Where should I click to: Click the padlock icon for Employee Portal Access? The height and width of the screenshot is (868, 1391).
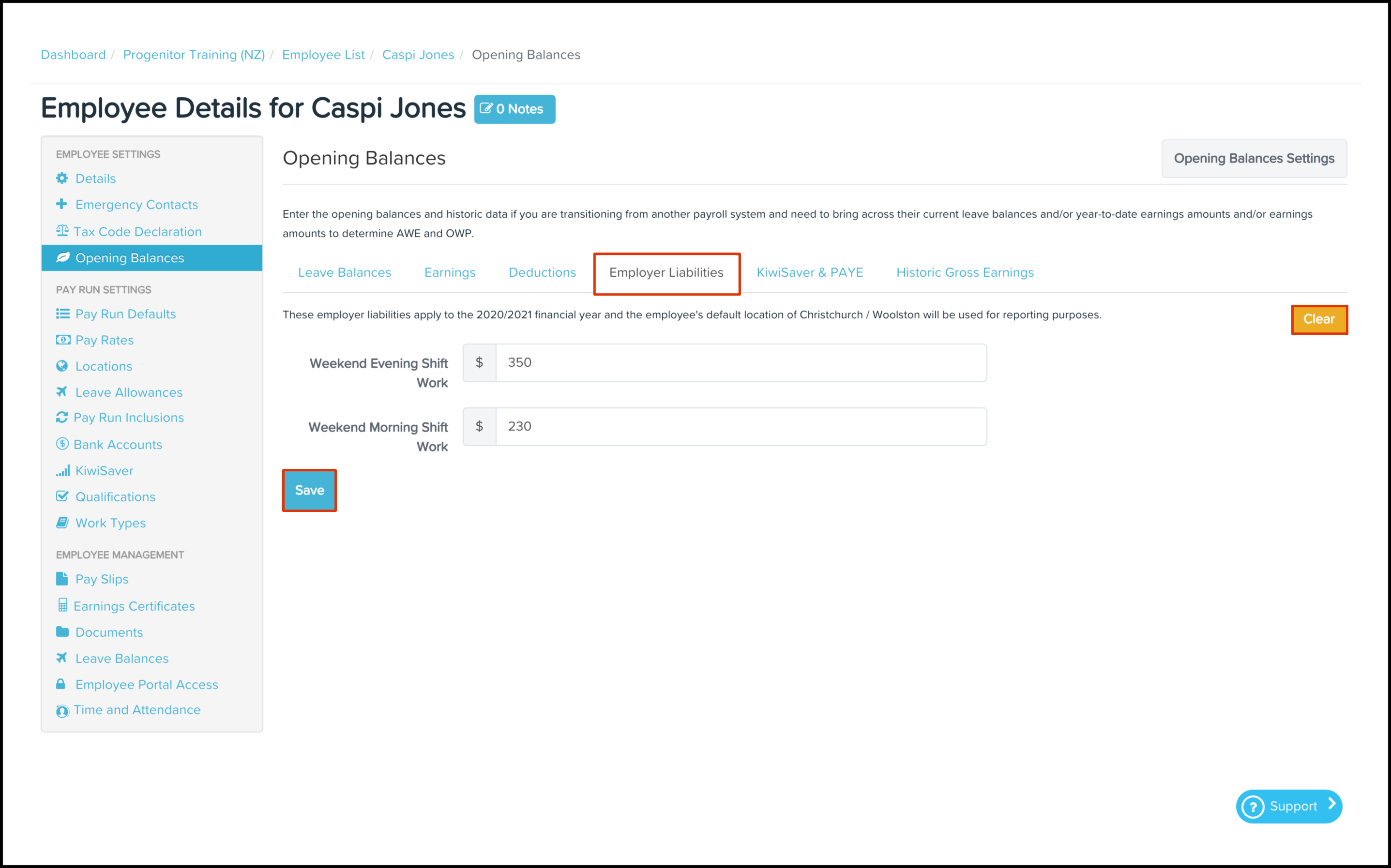[x=61, y=684]
